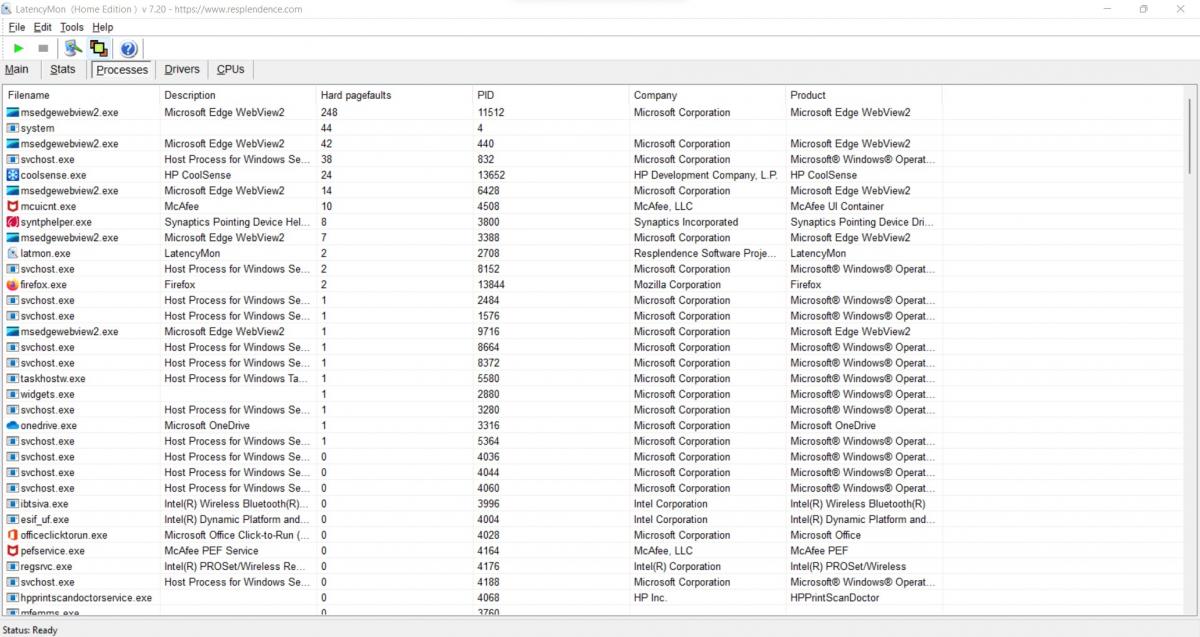
Task: Click 'Microsoft Office Click-to-Run' description cell
Action: point(236,535)
